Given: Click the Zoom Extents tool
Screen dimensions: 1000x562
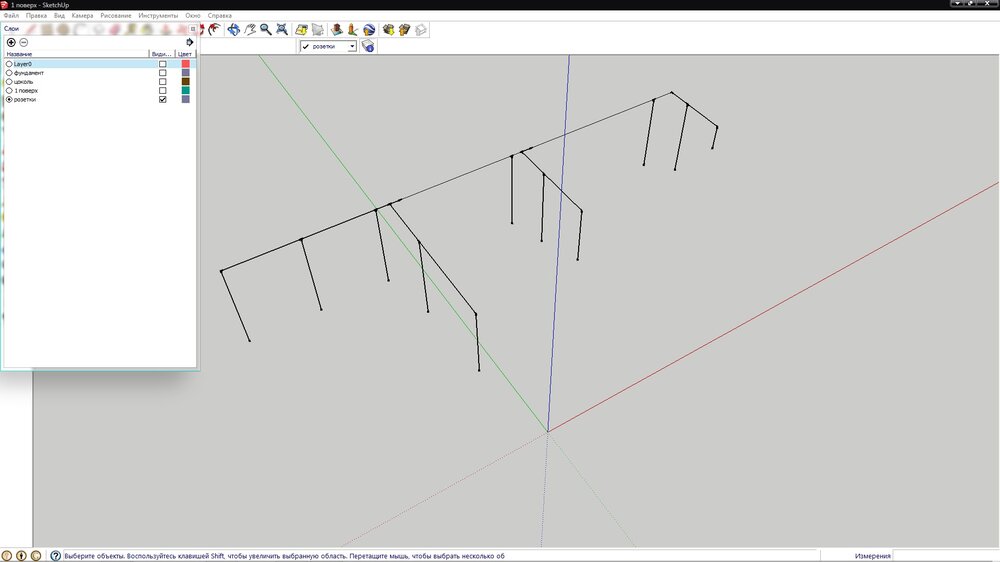Looking at the screenshot, I should tap(283, 30).
